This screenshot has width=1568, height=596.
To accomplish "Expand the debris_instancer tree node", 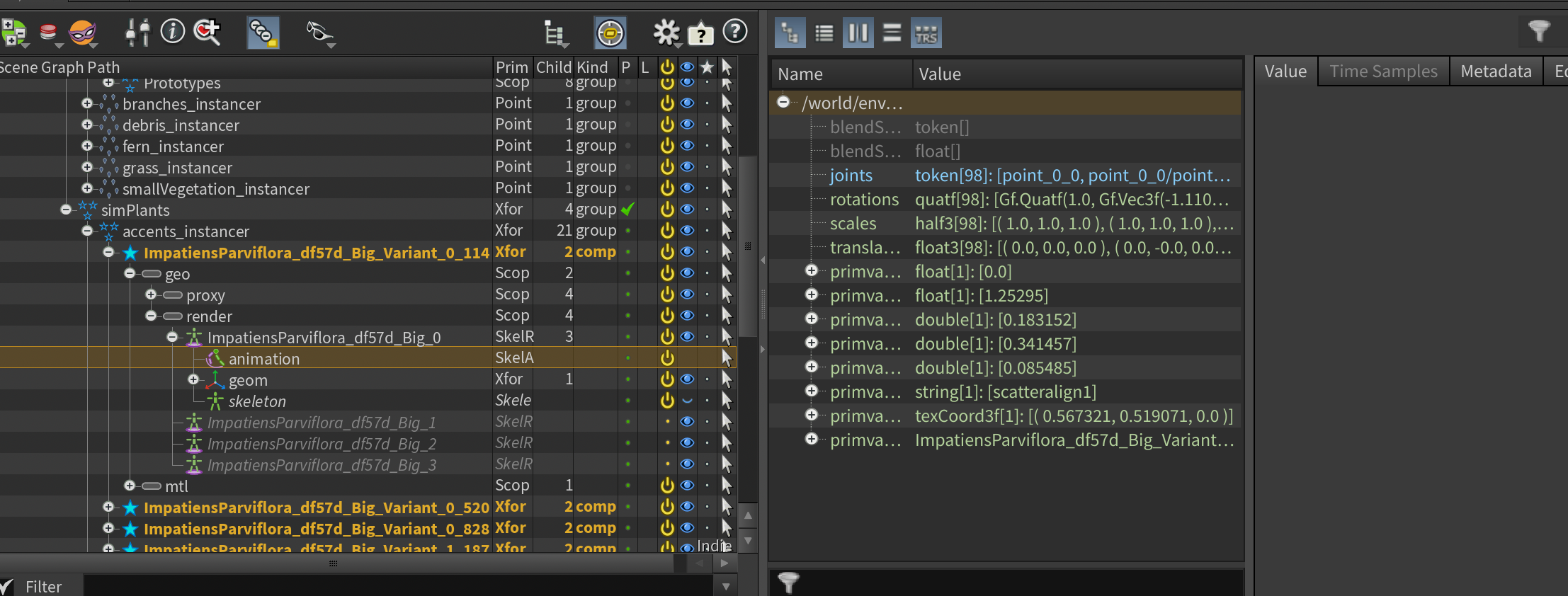I will [87, 125].
